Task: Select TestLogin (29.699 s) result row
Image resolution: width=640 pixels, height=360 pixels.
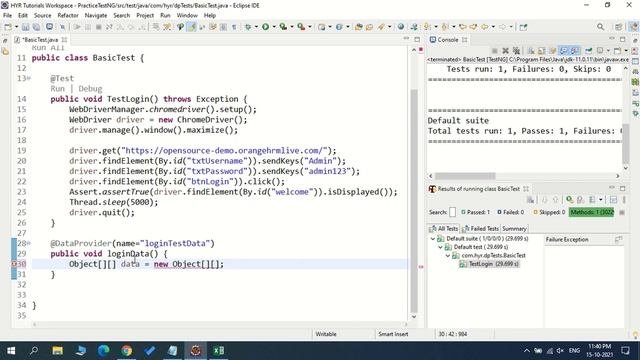Action: 489,264
